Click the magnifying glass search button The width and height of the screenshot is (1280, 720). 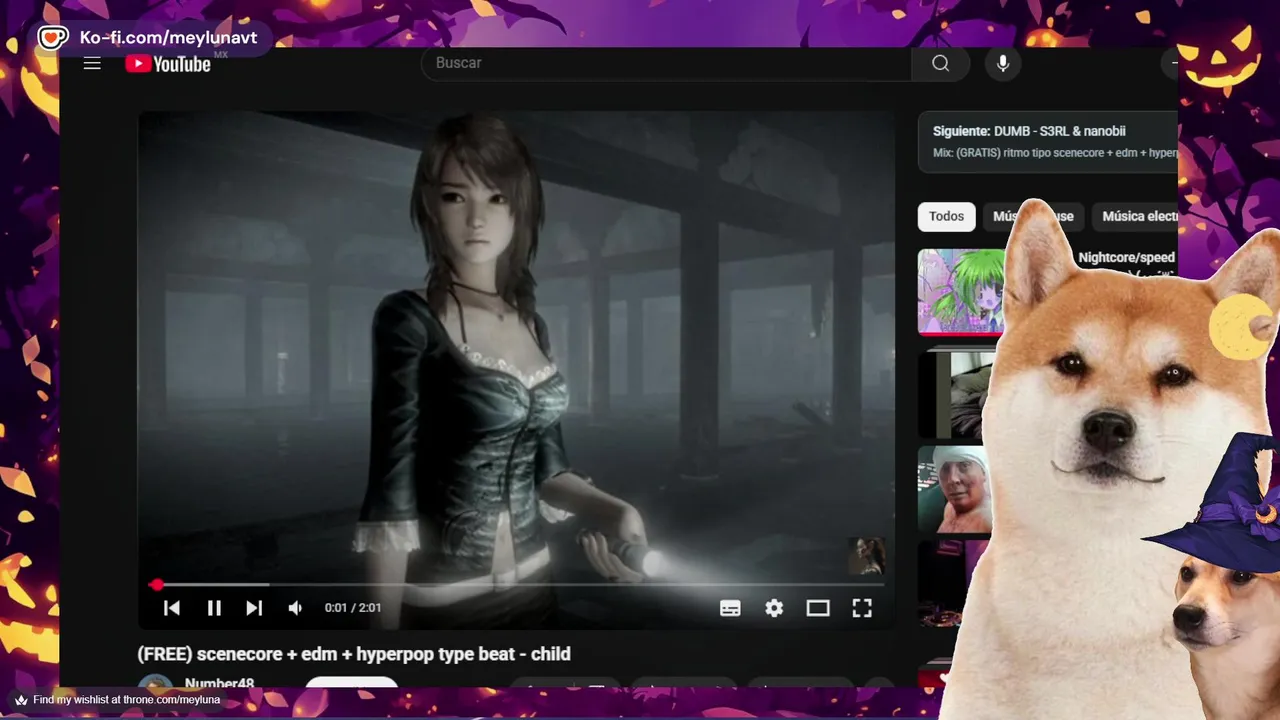pos(940,63)
